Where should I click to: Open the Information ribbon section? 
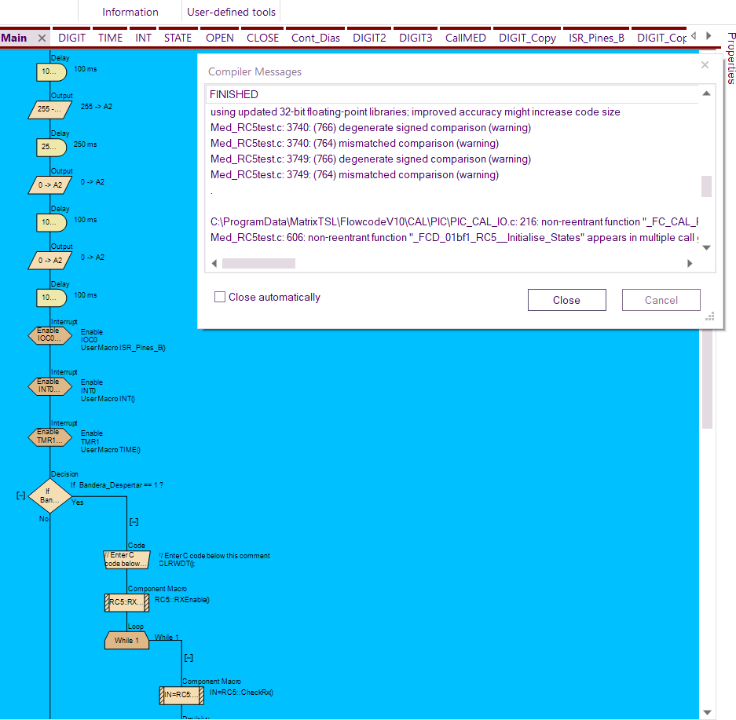point(130,12)
